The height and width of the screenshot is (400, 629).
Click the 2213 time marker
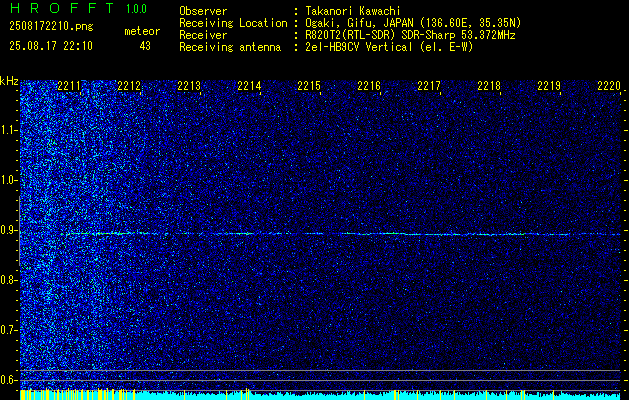pyautogui.click(x=189, y=86)
